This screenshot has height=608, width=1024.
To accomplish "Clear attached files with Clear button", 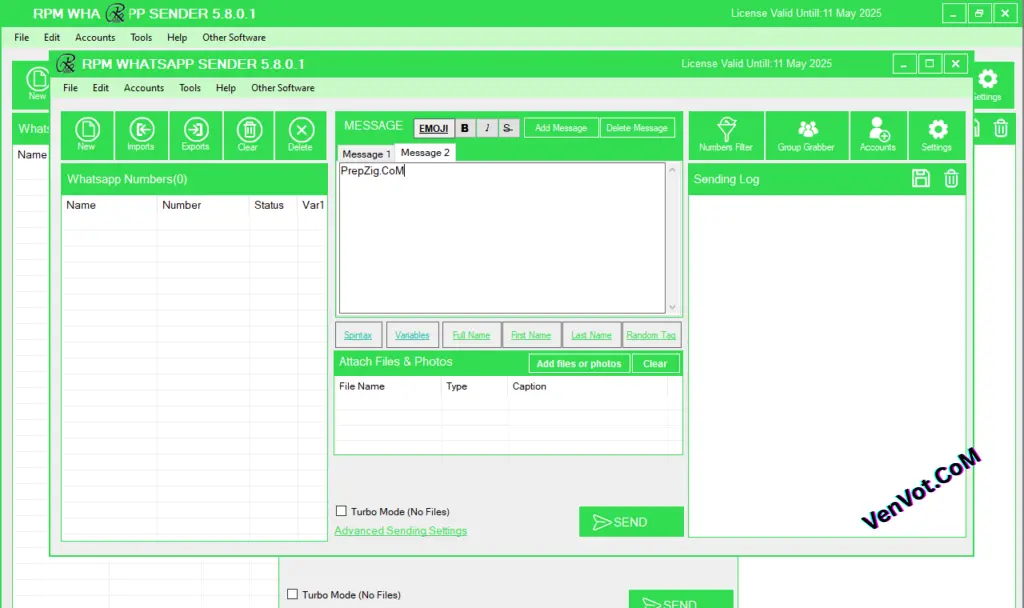I will pos(655,364).
